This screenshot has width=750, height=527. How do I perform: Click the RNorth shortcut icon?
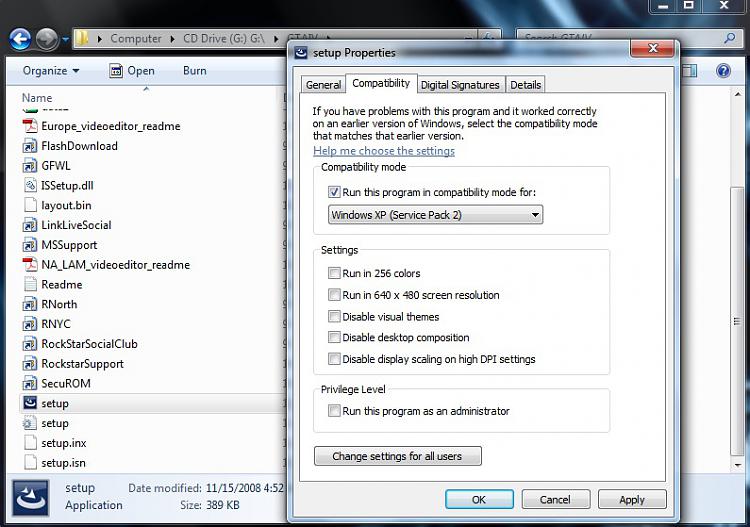pyautogui.click(x=30, y=304)
